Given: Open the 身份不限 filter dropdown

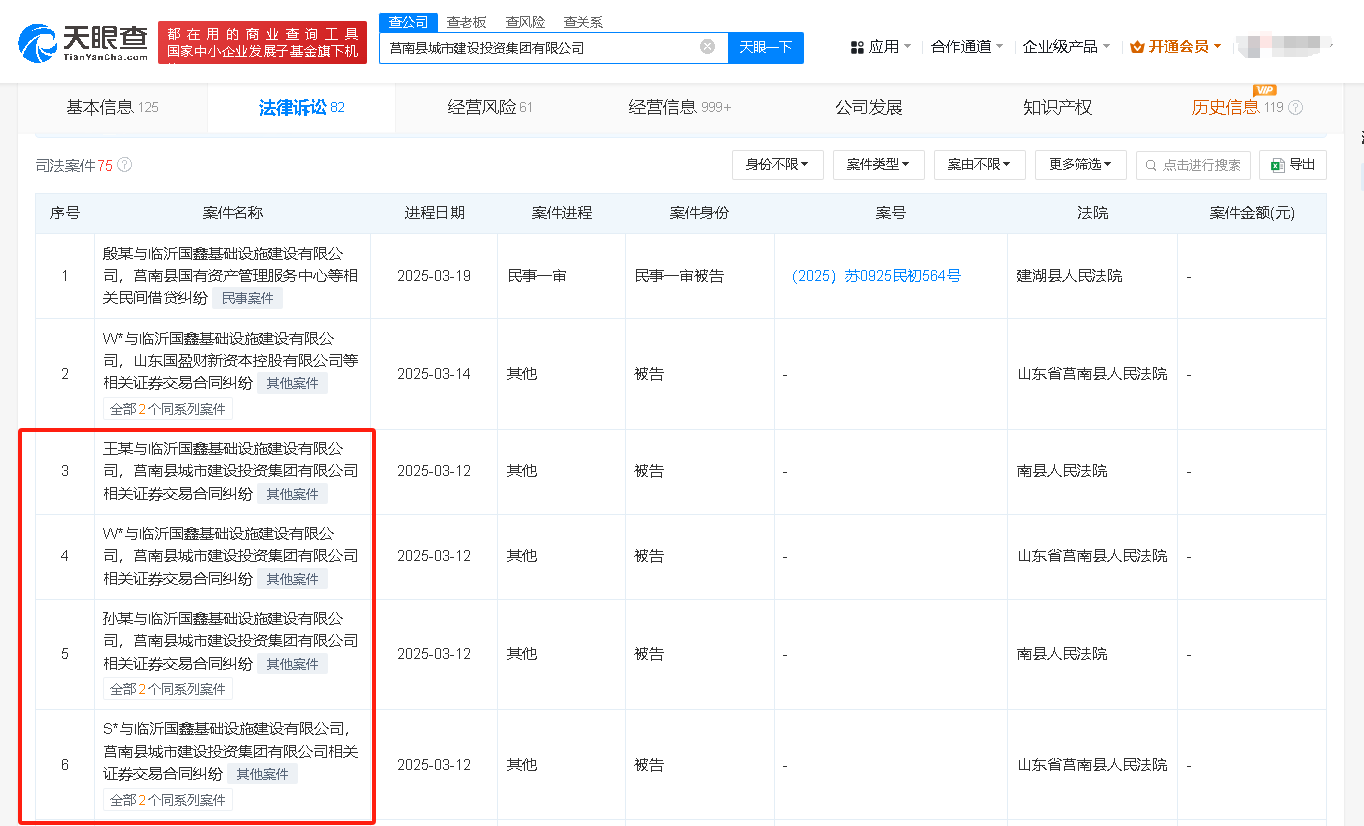Looking at the screenshot, I should pos(778,165).
